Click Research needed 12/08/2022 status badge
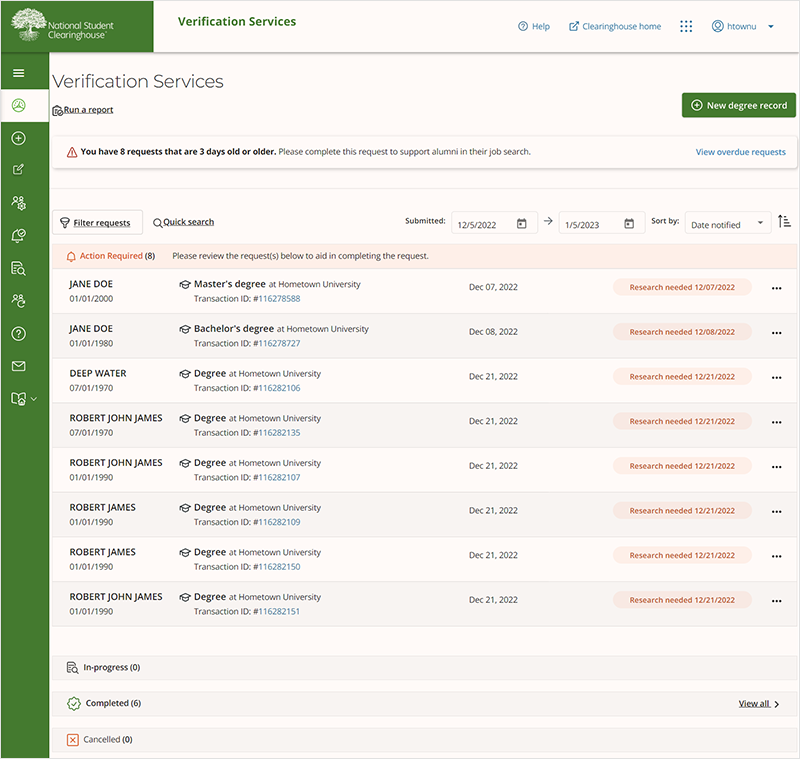Viewport: 800px width, 759px height. pos(682,332)
